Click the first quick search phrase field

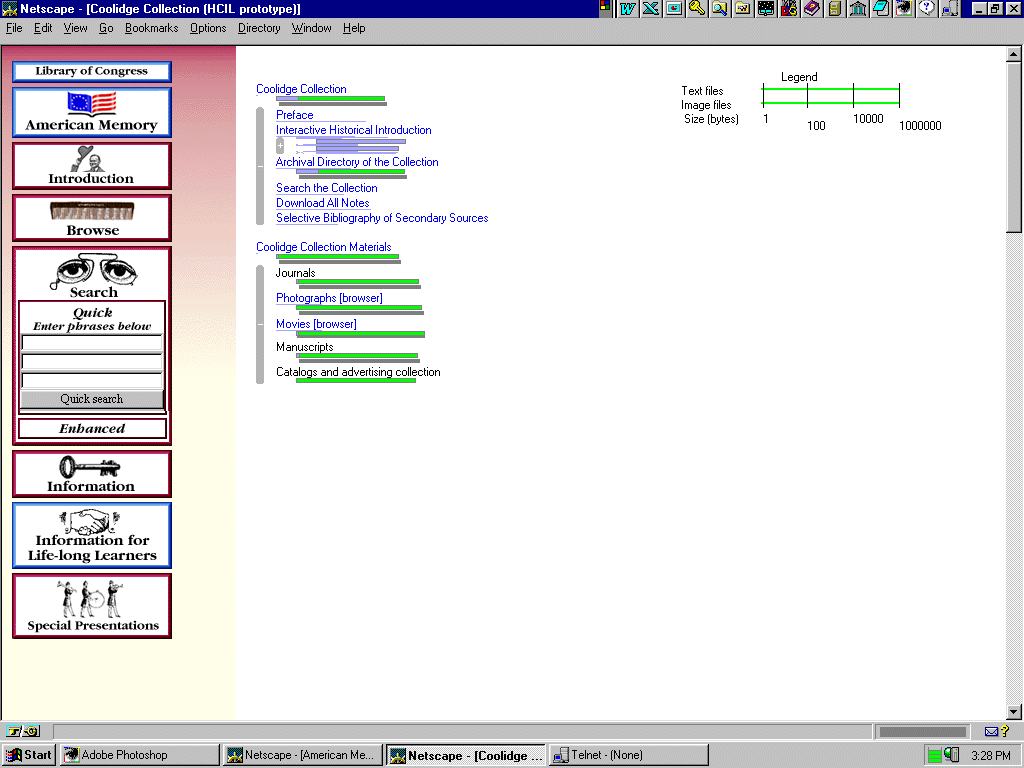pyautogui.click(x=92, y=343)
